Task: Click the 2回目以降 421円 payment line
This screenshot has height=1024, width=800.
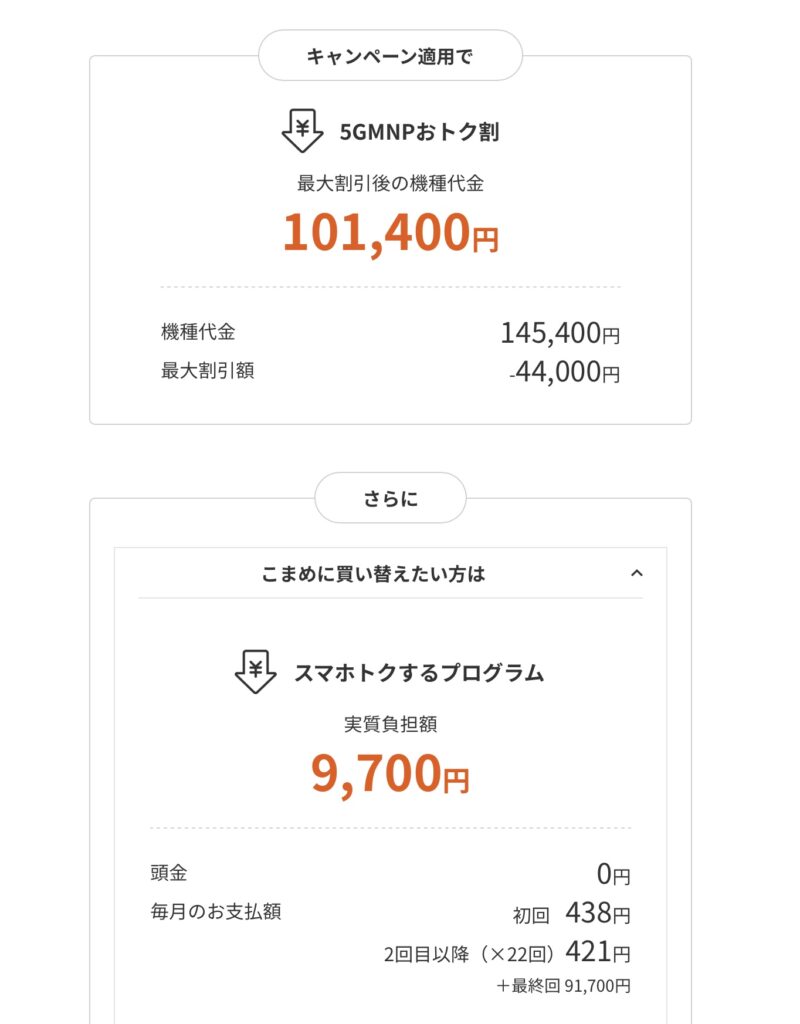Action: point(507,952)
